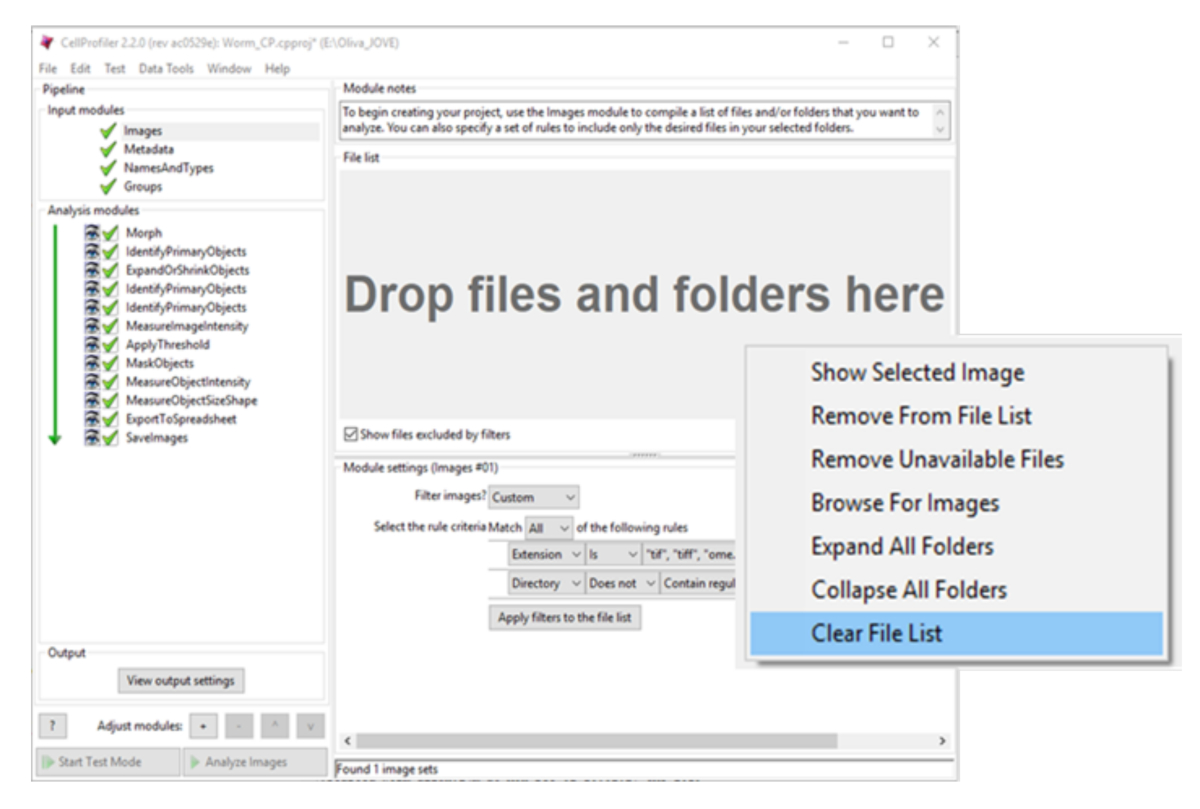The width and height of the screenshot is (1200, 809).
Task: Click the Analyze Images button
Action: [x=255, y=762]
